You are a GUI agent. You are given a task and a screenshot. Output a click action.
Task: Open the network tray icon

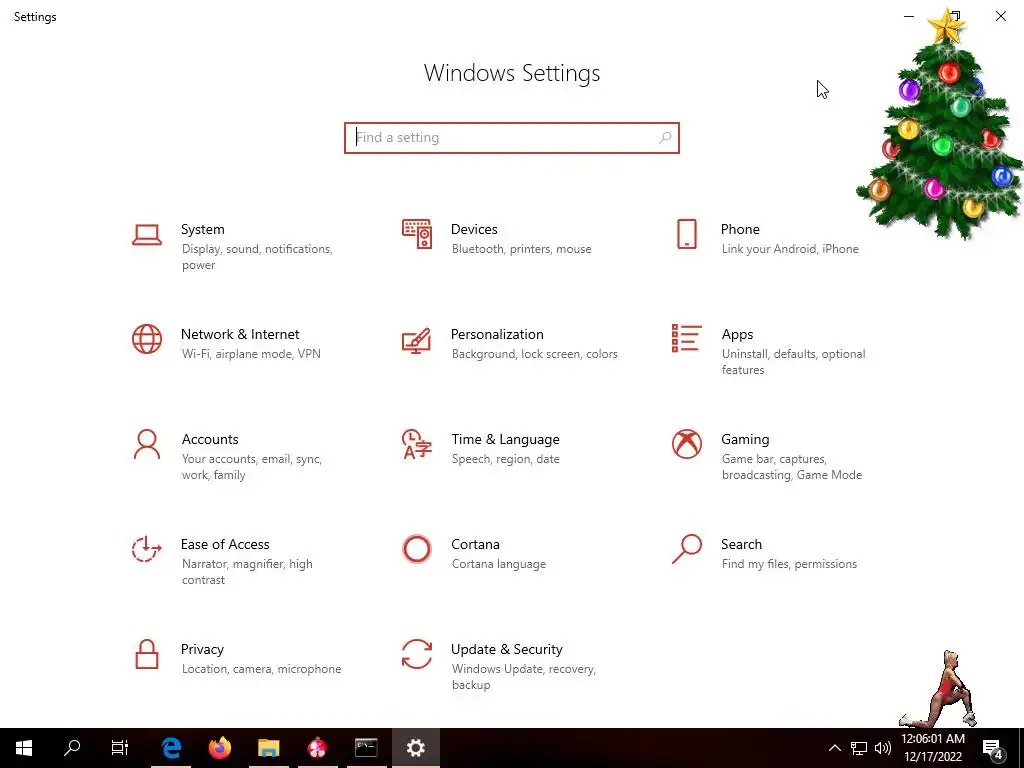pos(859,748)
